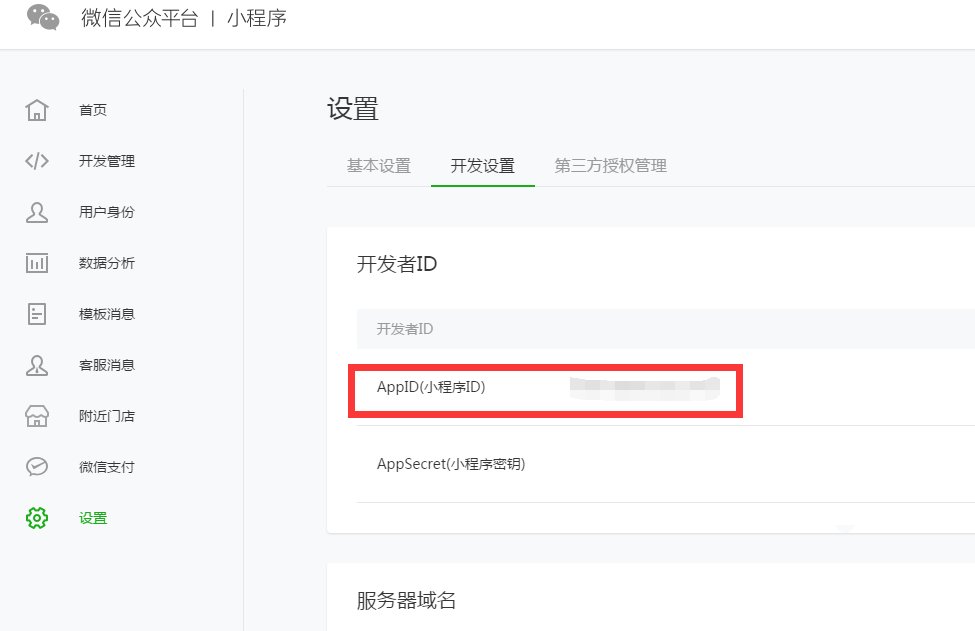Image resolution: width=975 pixels, height=631 pixels.
Task: Click the 用户身份 user icon
Action: (36, 212)
